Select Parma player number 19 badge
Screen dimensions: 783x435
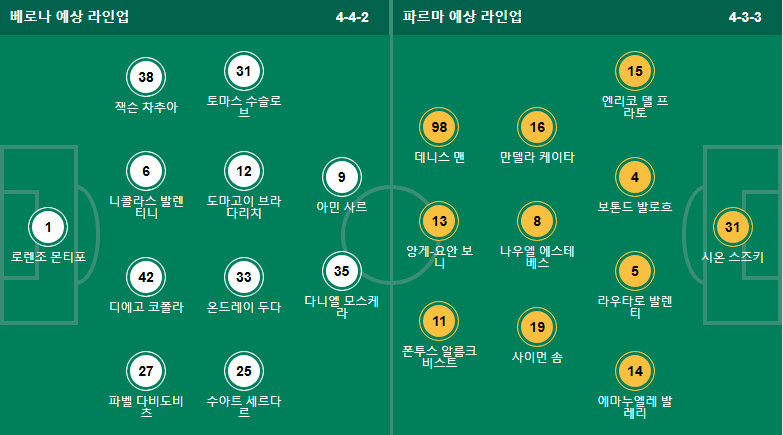(x=537, y=327)
